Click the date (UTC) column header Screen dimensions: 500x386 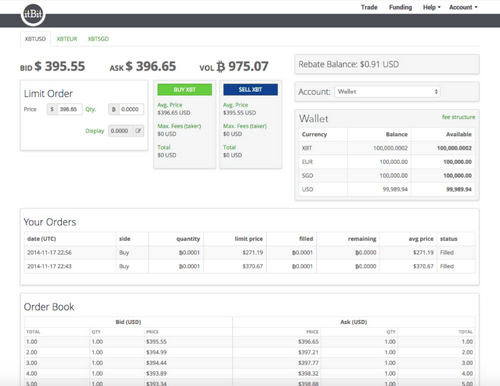(x=42, y=239)
